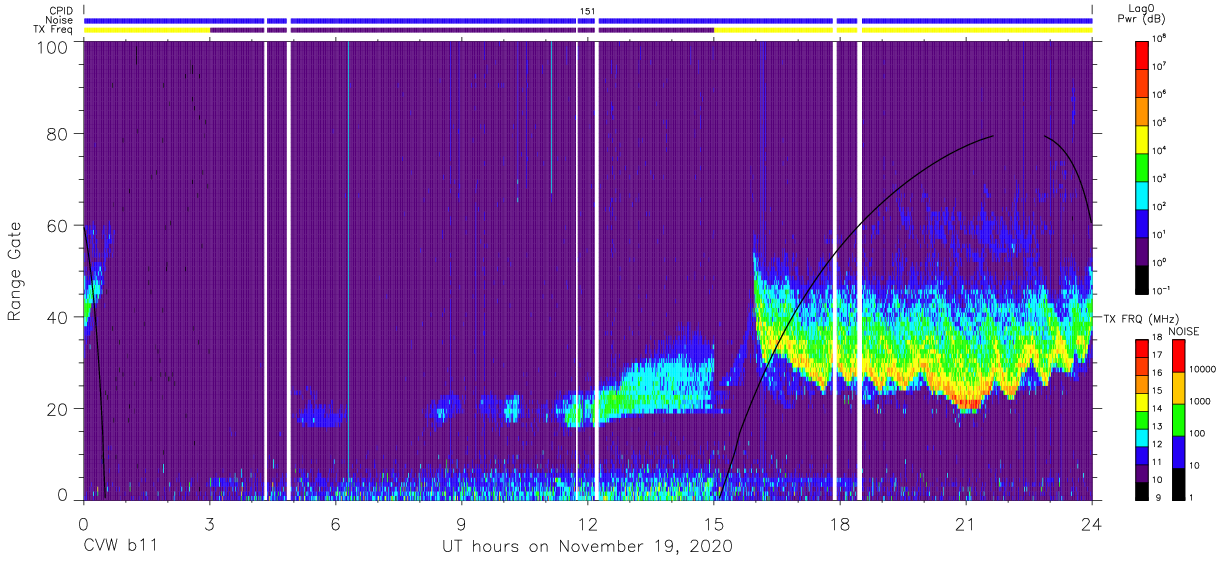Click the 'UT hours on November 19, 2020' axis title

588,547
